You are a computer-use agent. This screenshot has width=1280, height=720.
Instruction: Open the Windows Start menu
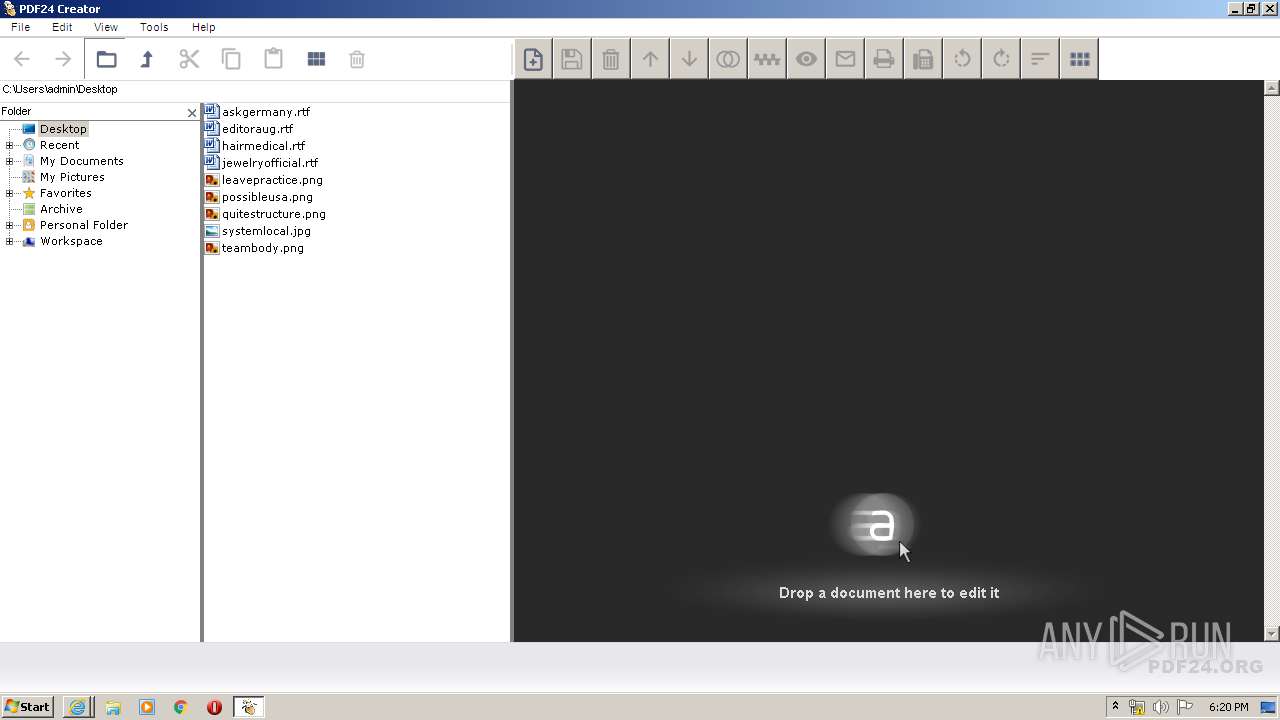click(x=28, y=707)
